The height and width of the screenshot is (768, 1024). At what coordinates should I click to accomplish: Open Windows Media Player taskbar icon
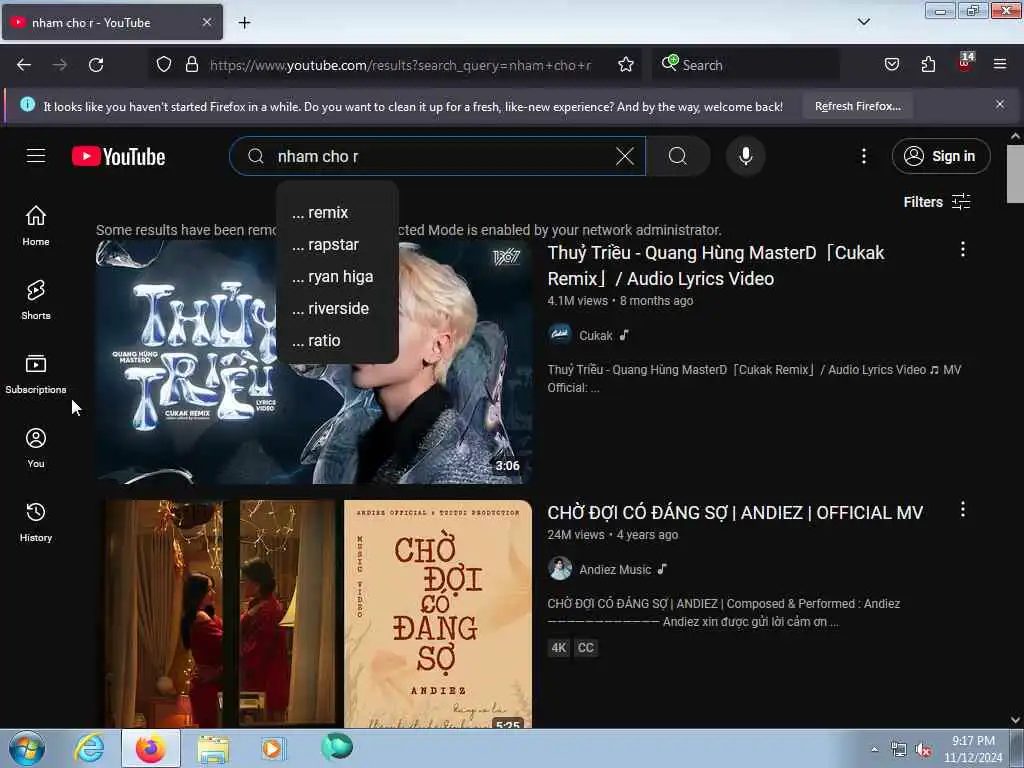tap(272, 748)
